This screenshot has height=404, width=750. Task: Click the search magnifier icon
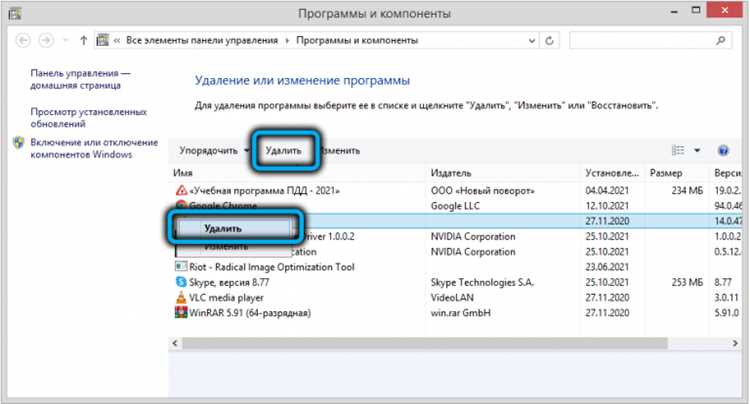[720, 41]
